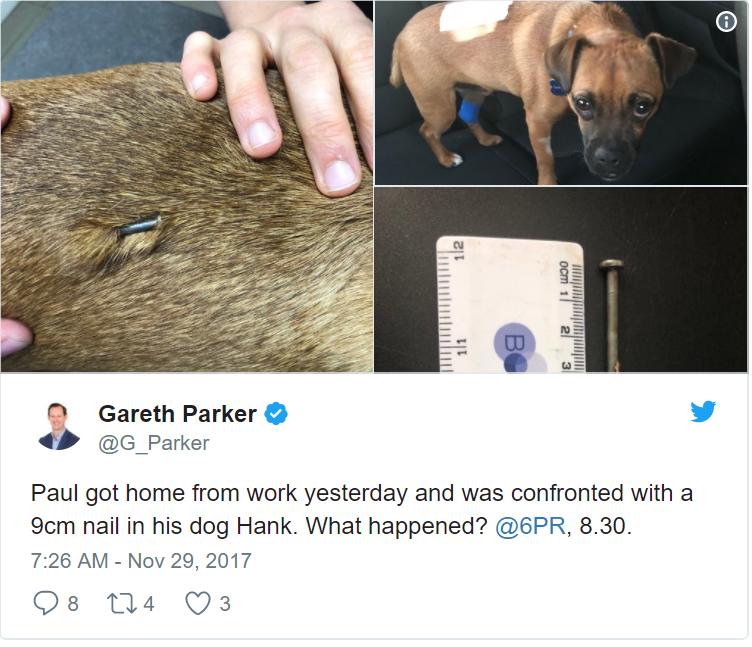Click the @G_Parker handle

point(153,444)
